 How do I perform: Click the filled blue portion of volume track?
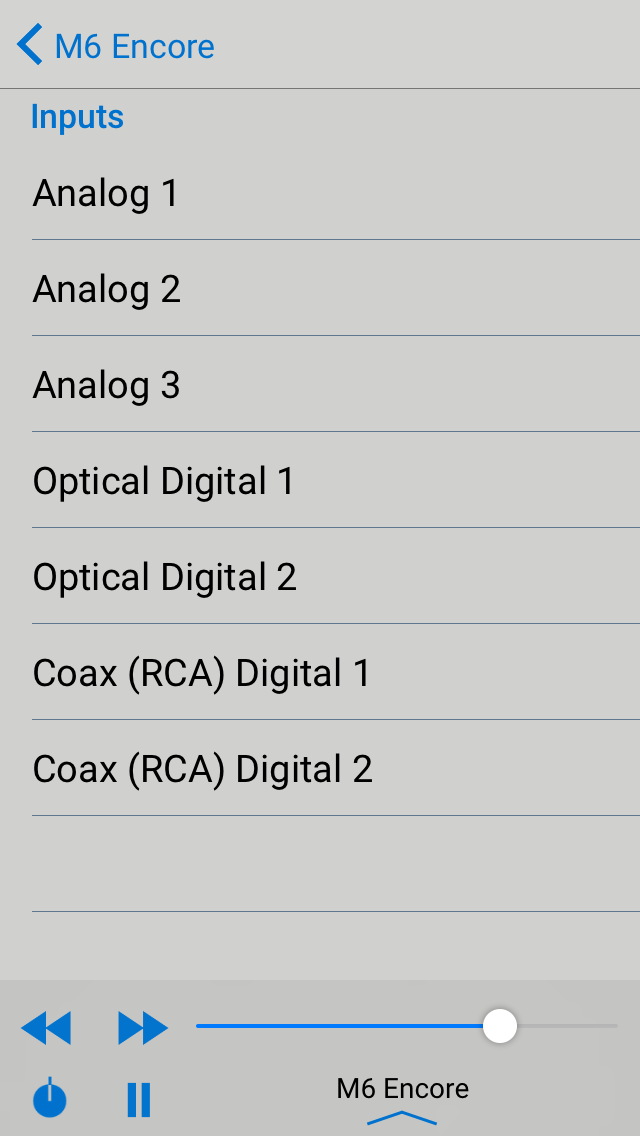340,1026
